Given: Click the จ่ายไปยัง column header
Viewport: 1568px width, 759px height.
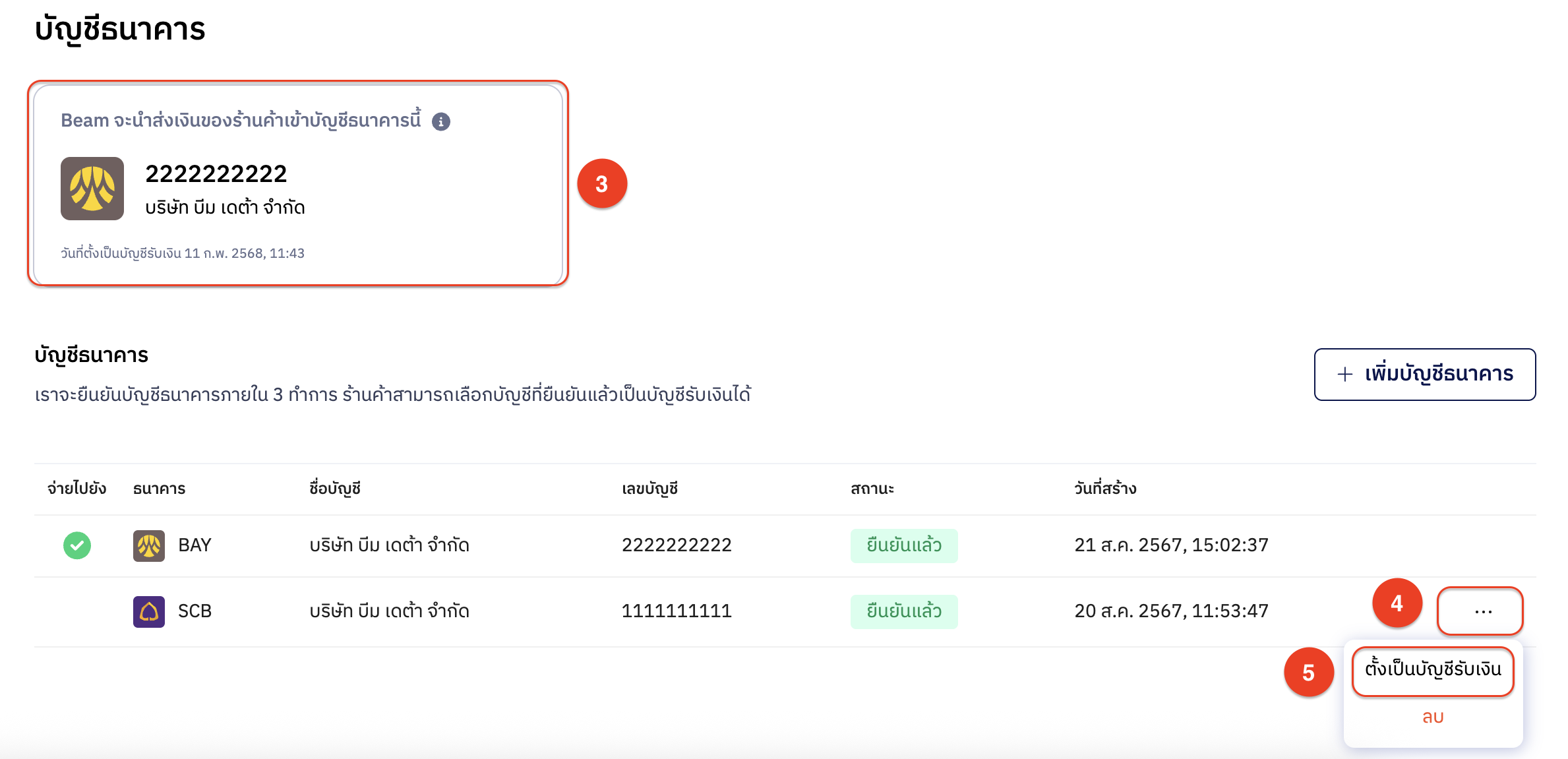Looking at the screenshot, I should 76,489.
